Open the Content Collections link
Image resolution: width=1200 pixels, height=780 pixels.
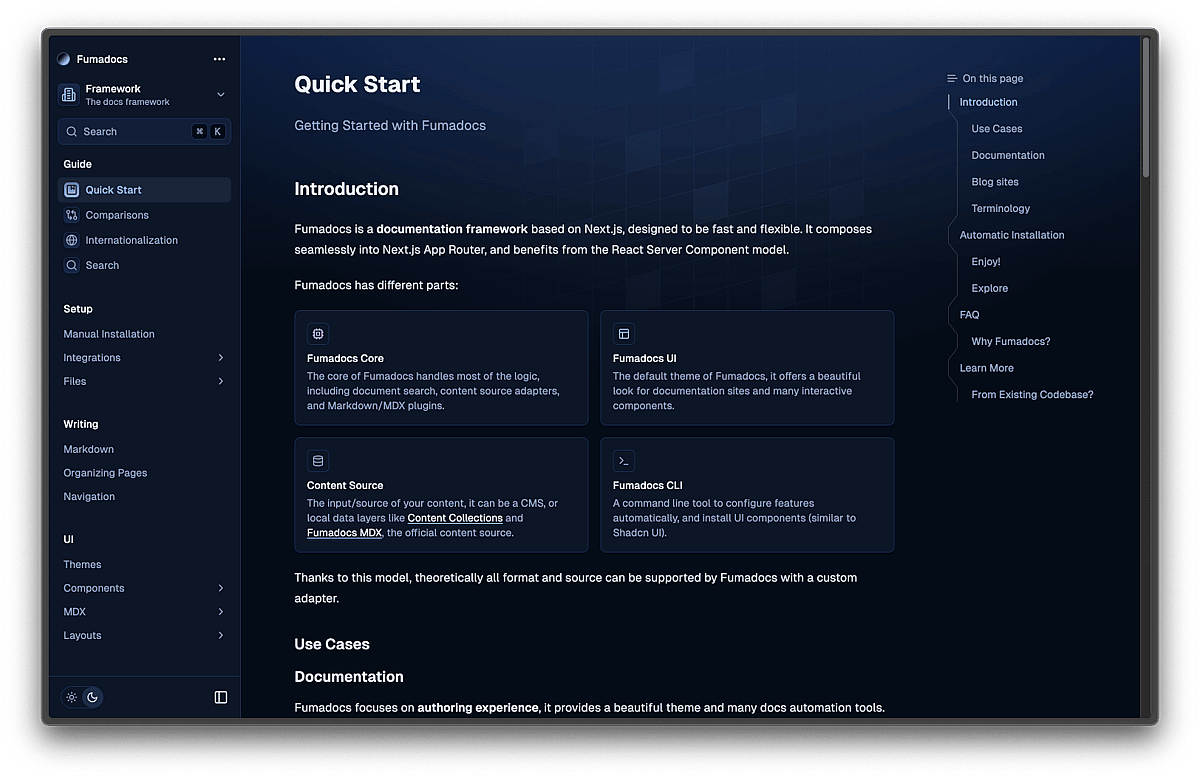coord(455,518)
